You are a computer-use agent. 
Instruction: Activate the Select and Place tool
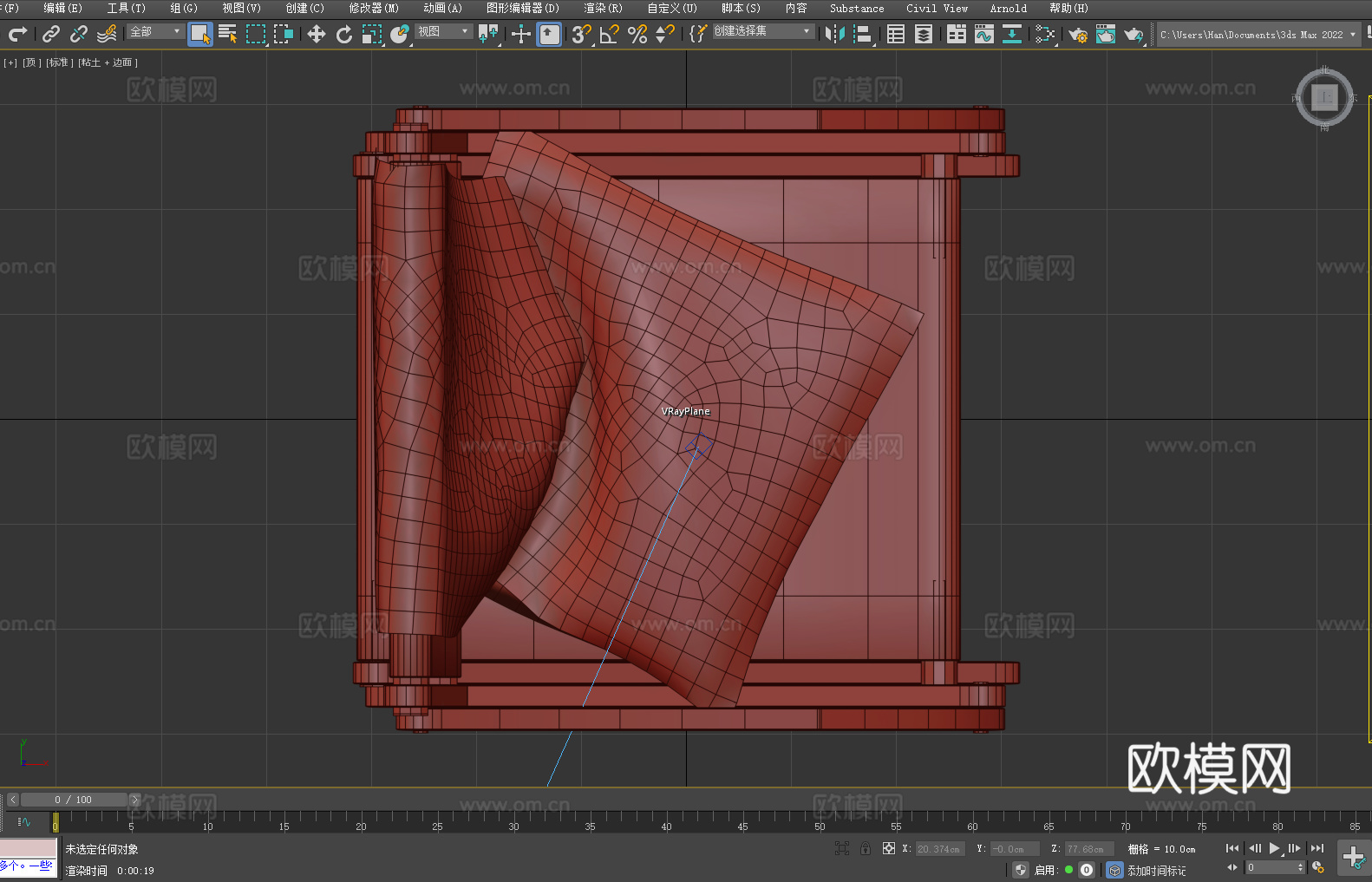pos(400,34)
